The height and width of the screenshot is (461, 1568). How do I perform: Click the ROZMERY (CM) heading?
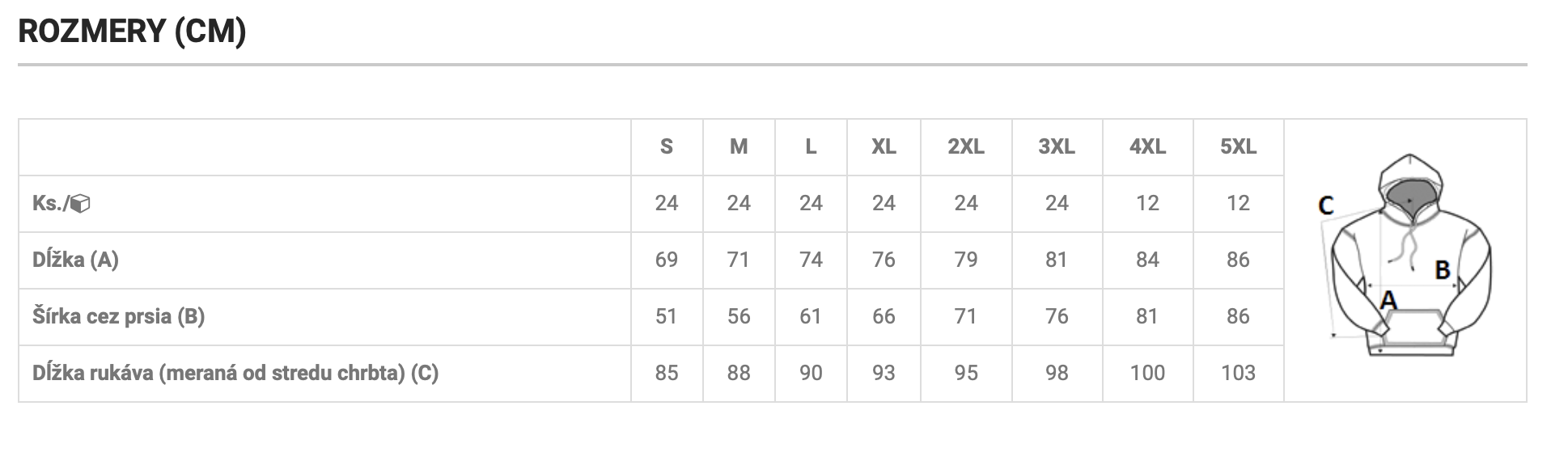(x=132, y=32)
